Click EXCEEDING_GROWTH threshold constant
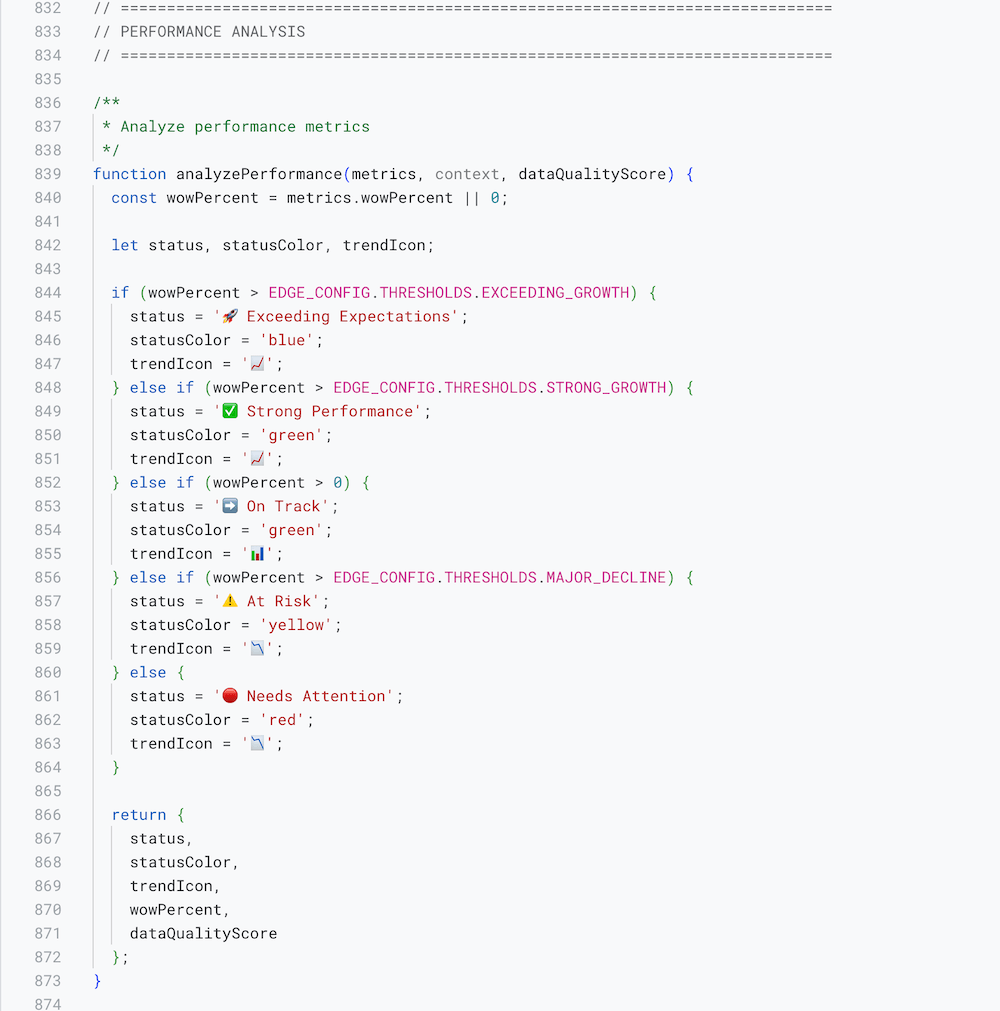1000x1011 pixels. click(555, 293)
